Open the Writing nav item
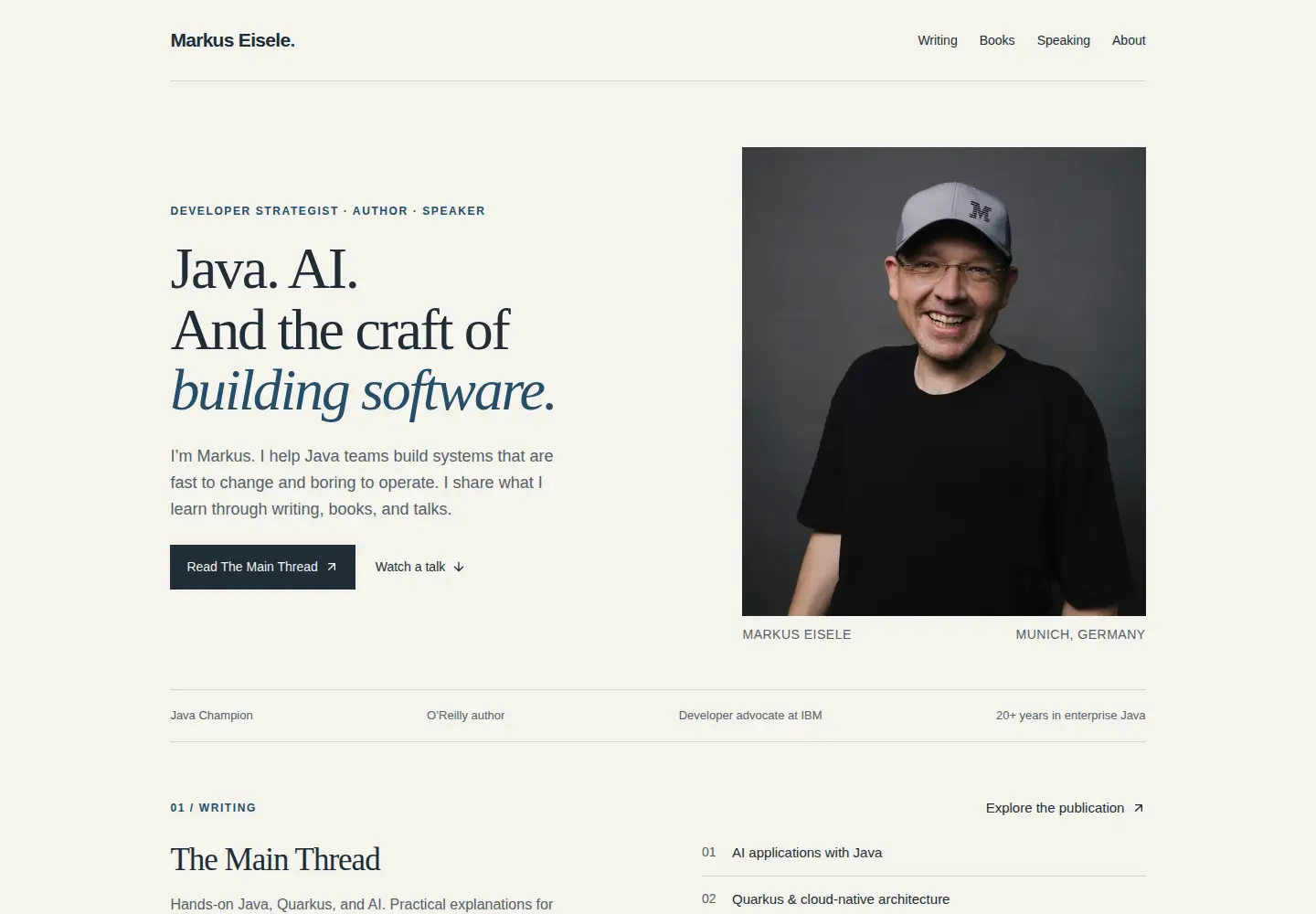The height and width of the screenshot is (914, 1316). click(937, 40)
